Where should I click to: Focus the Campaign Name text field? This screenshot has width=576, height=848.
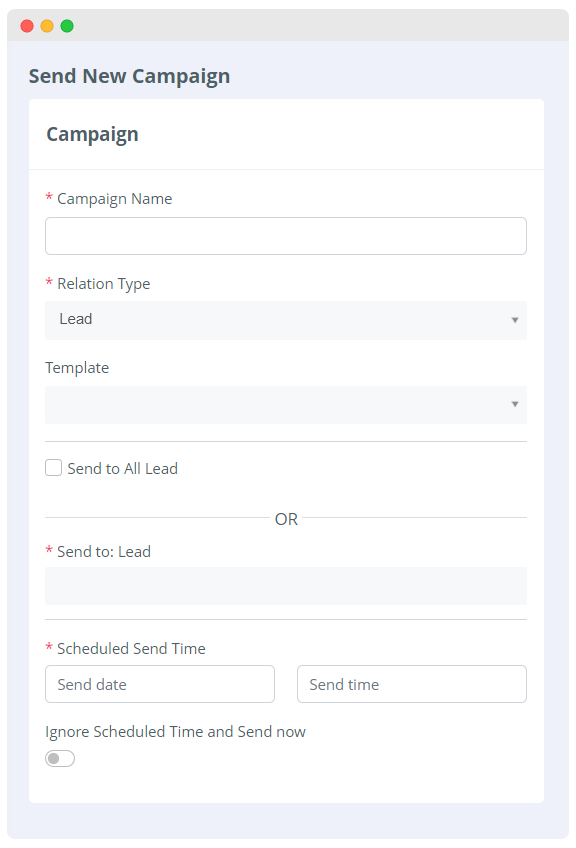point(286,236)
